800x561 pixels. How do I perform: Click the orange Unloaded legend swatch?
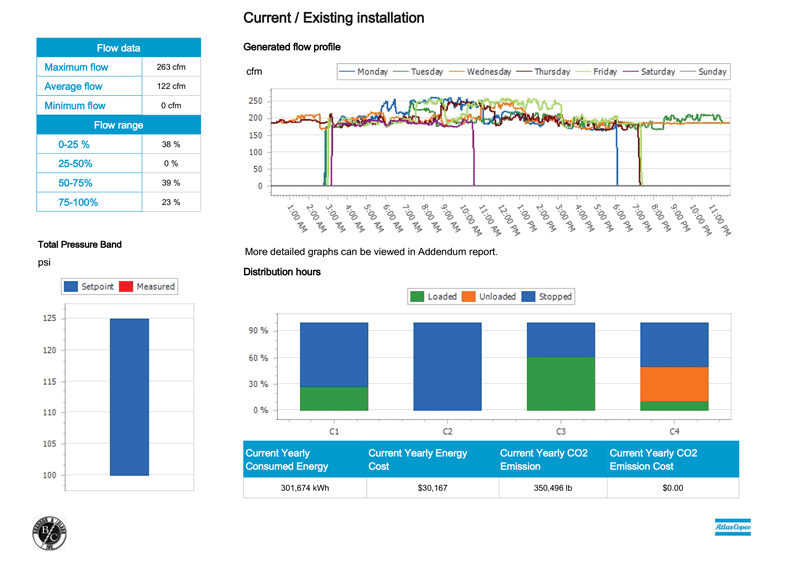[468, 296]
